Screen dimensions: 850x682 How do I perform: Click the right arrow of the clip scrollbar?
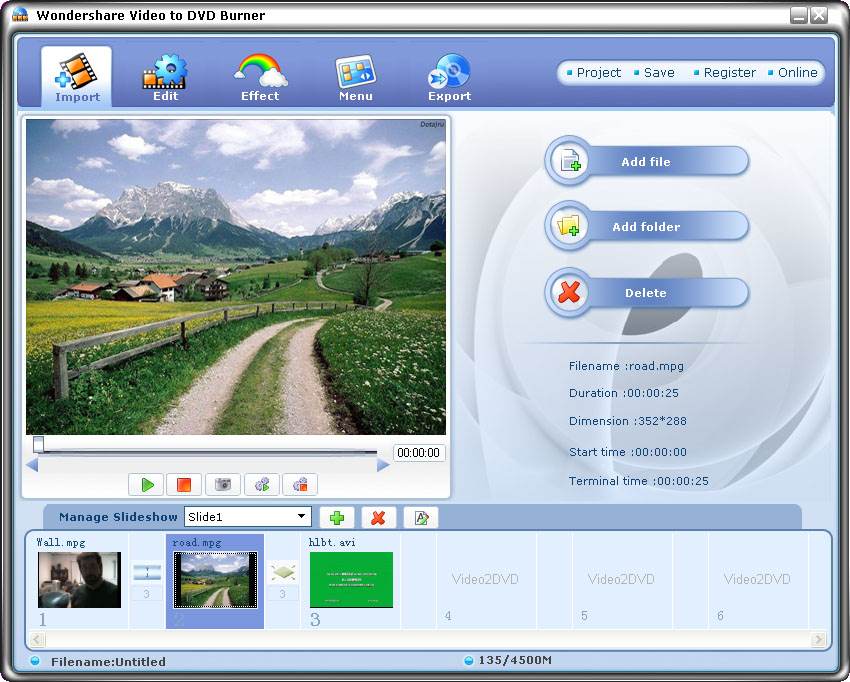click(x=818, y=639)
